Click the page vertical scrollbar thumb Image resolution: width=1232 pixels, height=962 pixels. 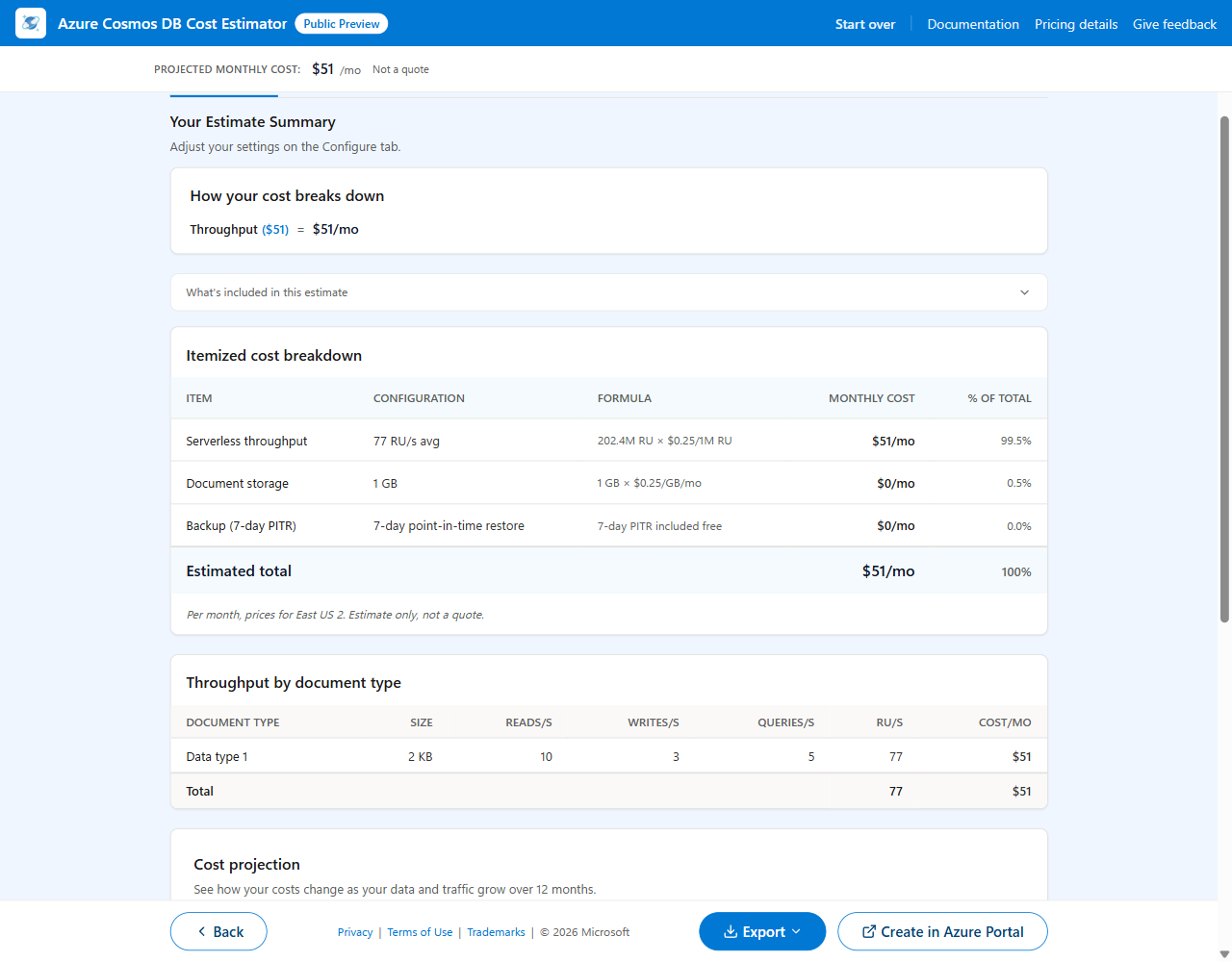tap(1224, 369)
